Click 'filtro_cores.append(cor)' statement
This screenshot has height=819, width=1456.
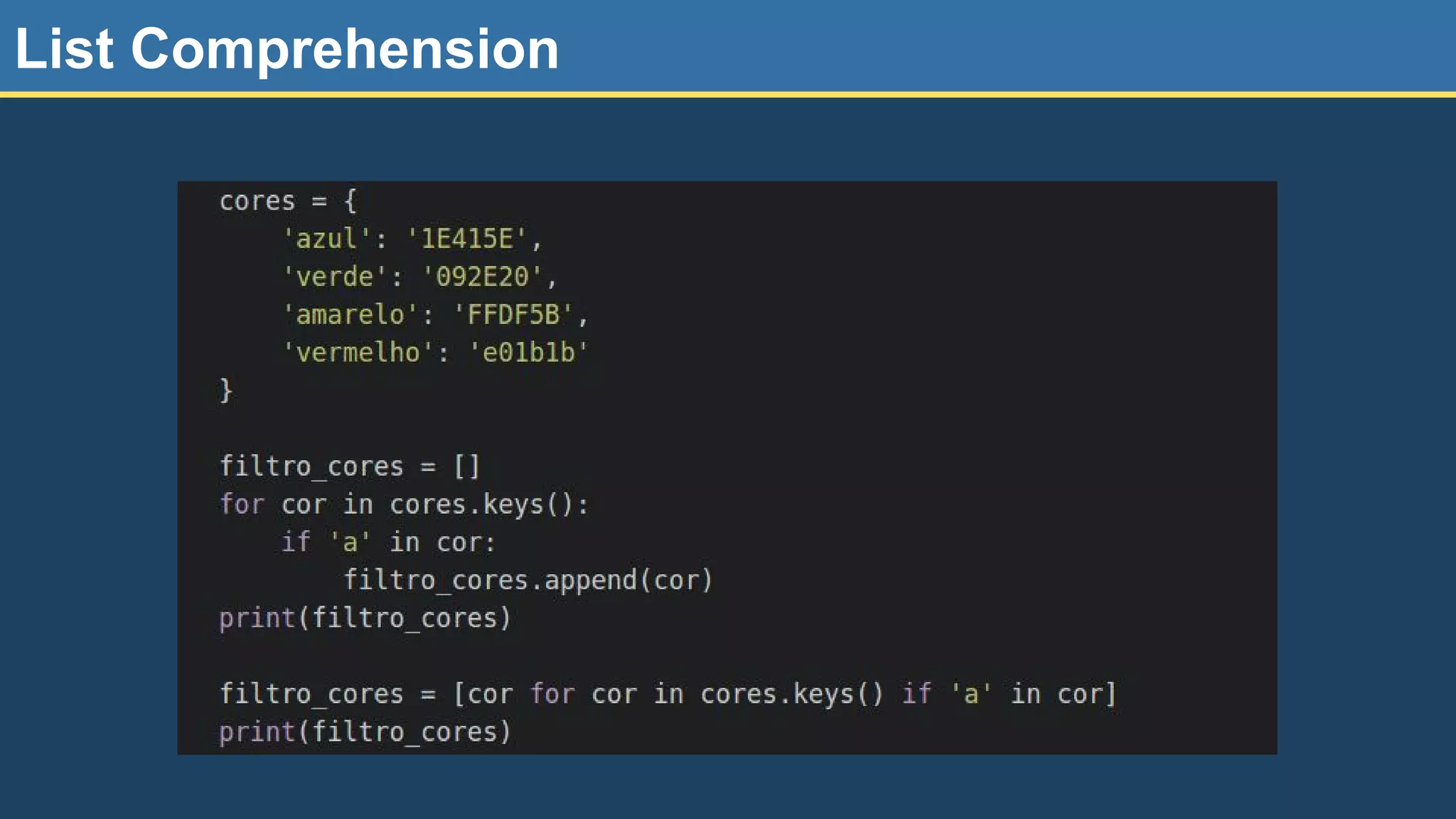(528, 580)
